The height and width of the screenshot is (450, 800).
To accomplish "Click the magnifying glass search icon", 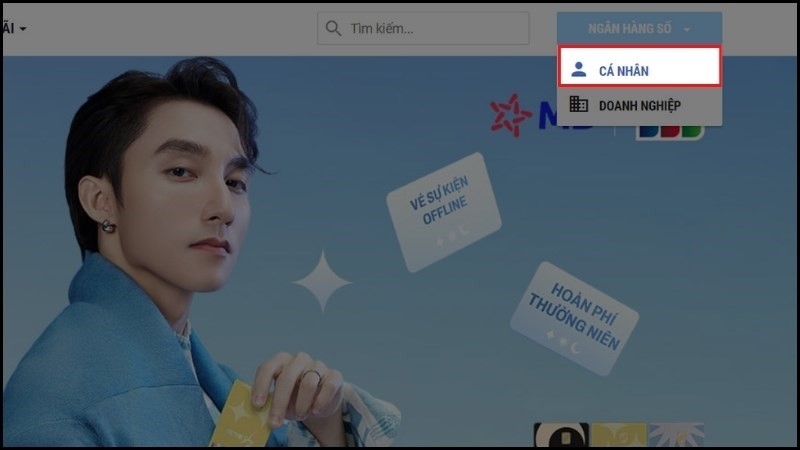I will coord(333,29).
